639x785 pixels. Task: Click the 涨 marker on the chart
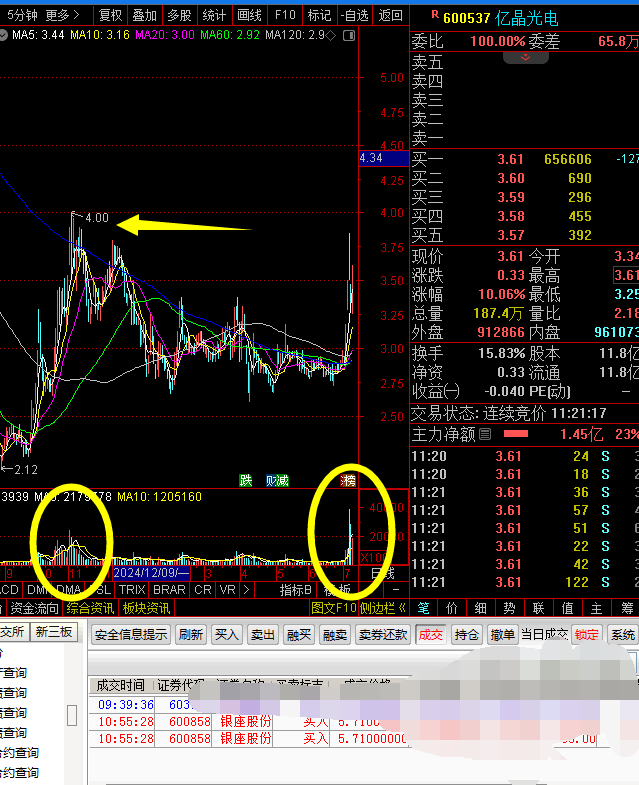348,481
